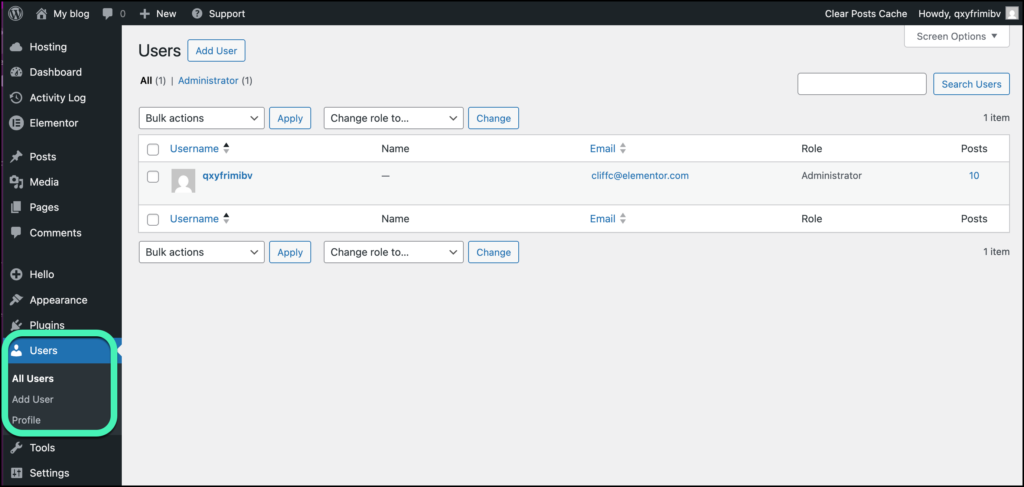1024x487 pixels.
Task: Open Add User submenu item
Action: [x=33, y=399]
